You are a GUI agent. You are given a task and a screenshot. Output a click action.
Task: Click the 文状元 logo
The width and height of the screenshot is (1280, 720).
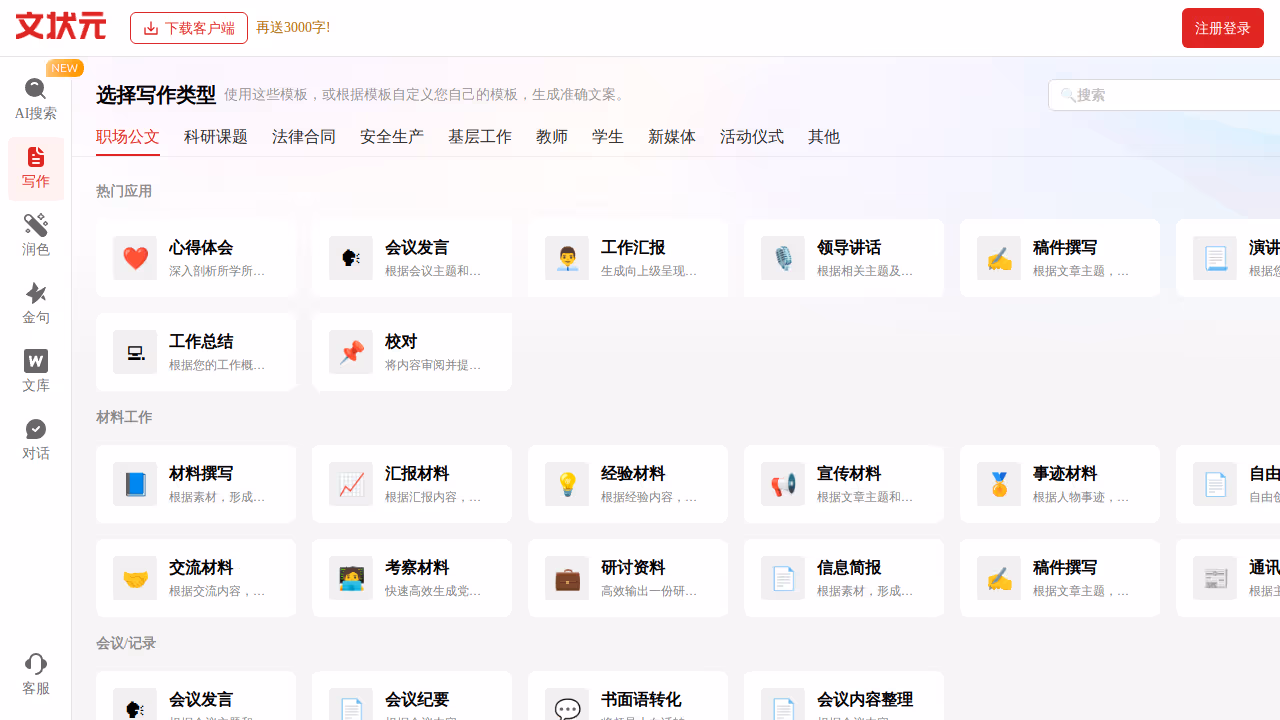[x=61, y=26]
